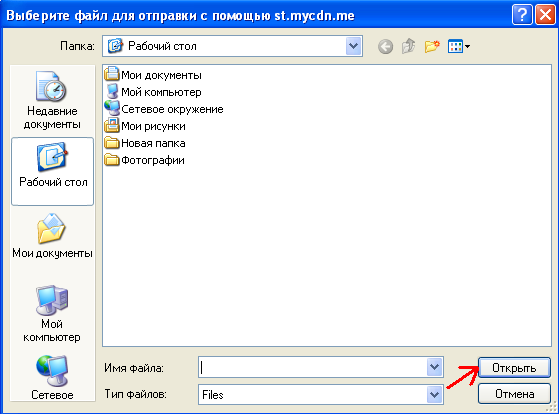This screenshot has height=414, width=559.
Task: Click the Новая папка name text
Action: (153, 143)
